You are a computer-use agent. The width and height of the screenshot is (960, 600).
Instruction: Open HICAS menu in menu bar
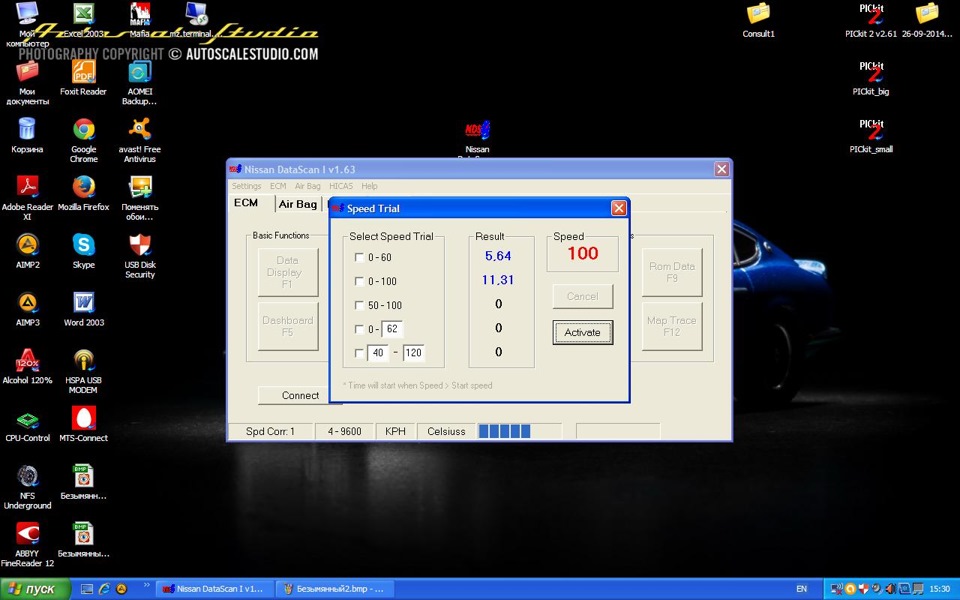click(340, 186)
